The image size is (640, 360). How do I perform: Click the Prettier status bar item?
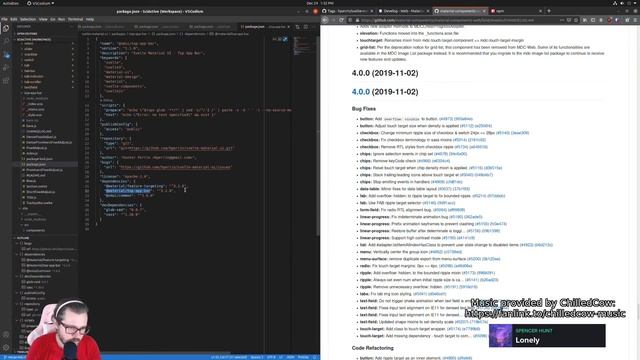pyautogui.click(x=303, y=357)
